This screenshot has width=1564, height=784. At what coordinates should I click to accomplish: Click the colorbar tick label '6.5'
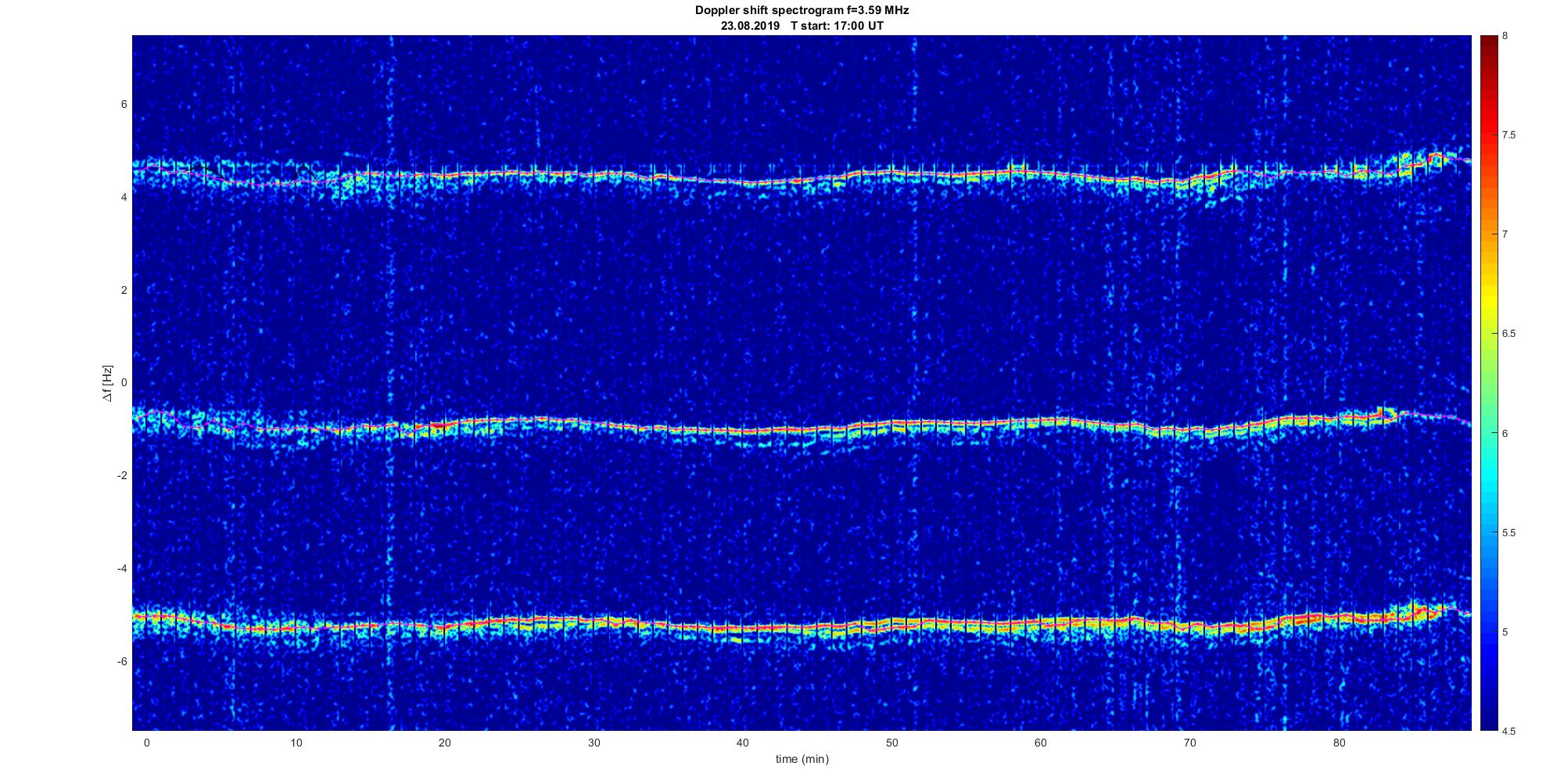[x=1508, y=334]
